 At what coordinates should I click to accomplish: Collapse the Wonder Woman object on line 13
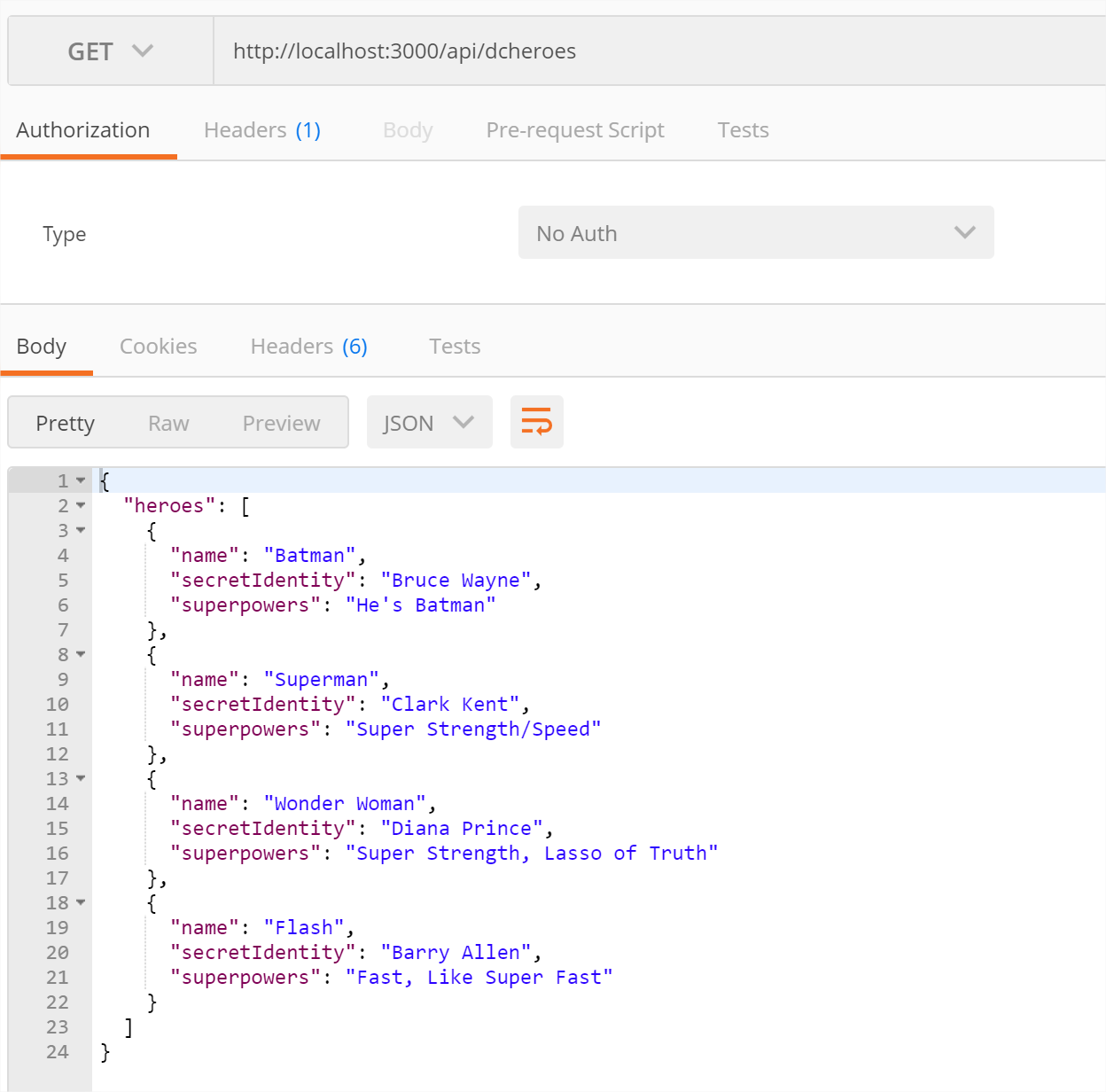pyautogui.click(x=81, y=778)
